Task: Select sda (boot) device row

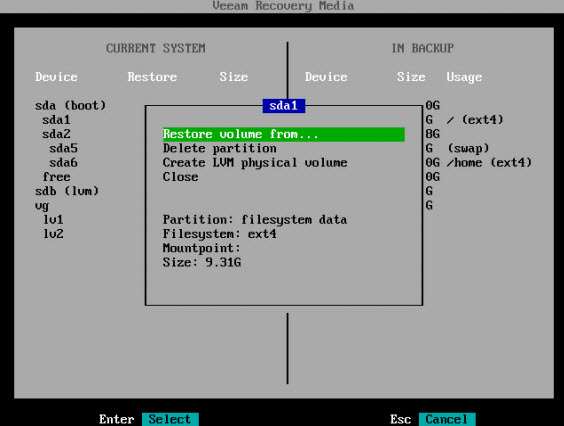Action: click(x=70, y=105)
